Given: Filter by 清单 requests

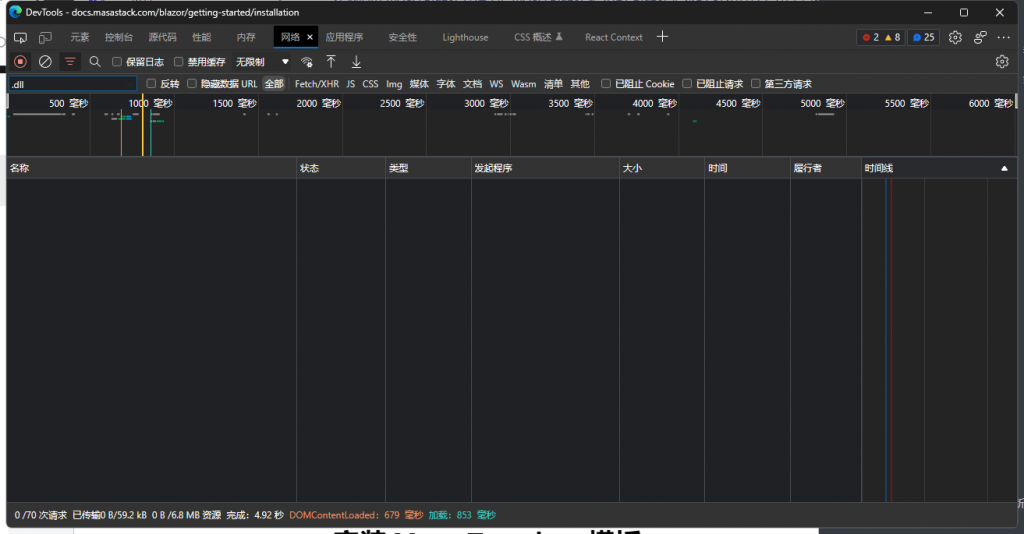Looking at the screenshot, I should click(553, 84).
